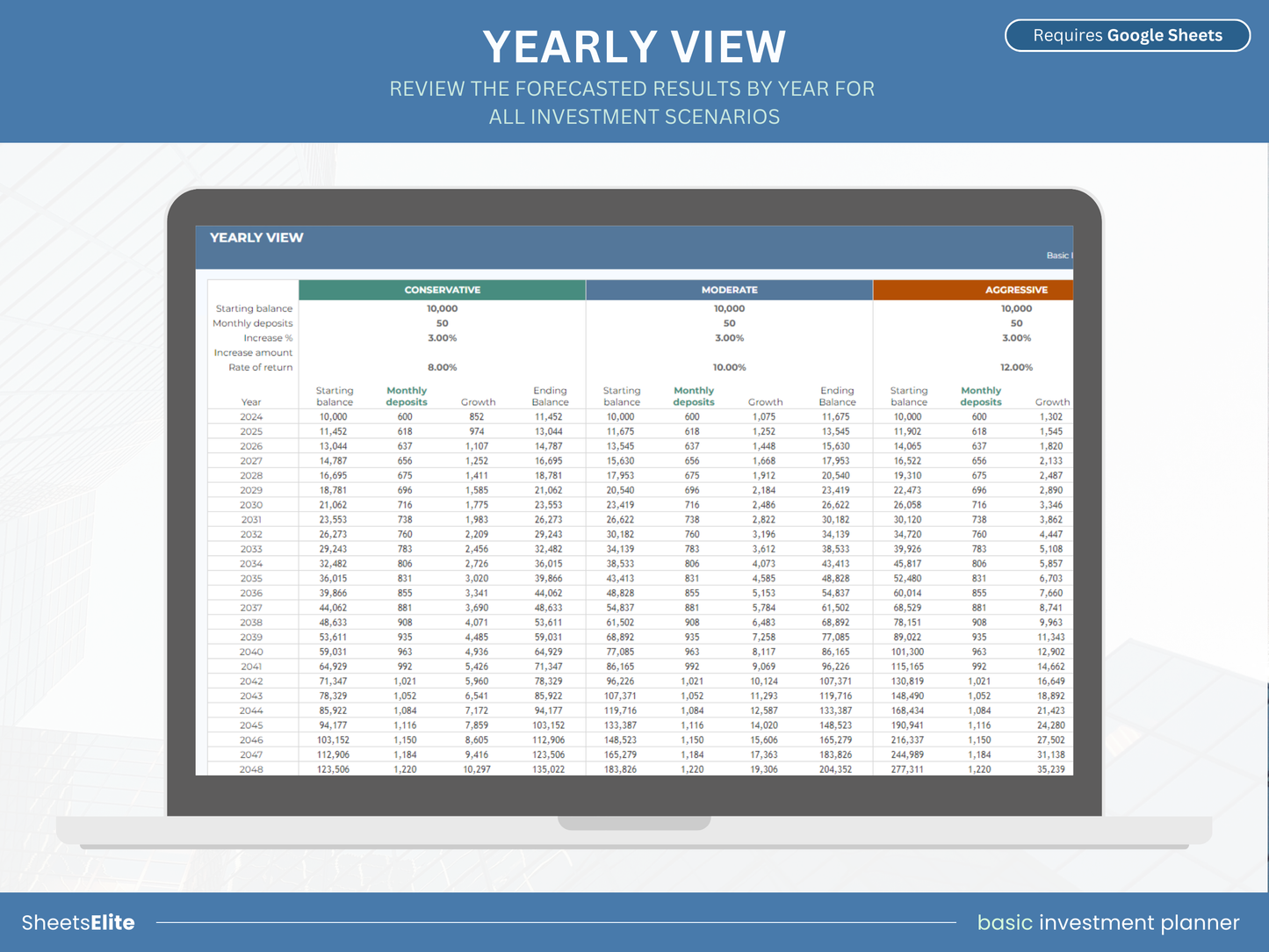Click the SheetsElite brand name in the footer
Screen dimensions: 1269x952
coord(78,922)
